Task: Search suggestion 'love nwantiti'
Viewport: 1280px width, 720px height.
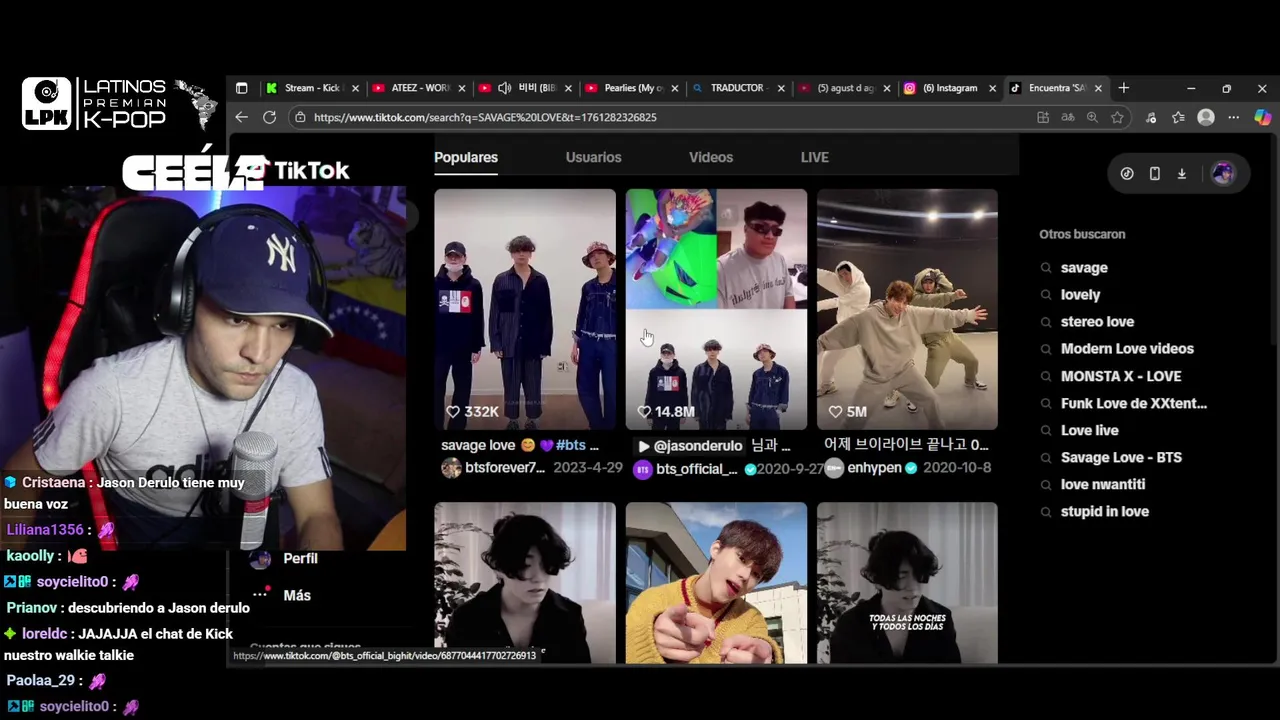Action: tap(1103, 484)
